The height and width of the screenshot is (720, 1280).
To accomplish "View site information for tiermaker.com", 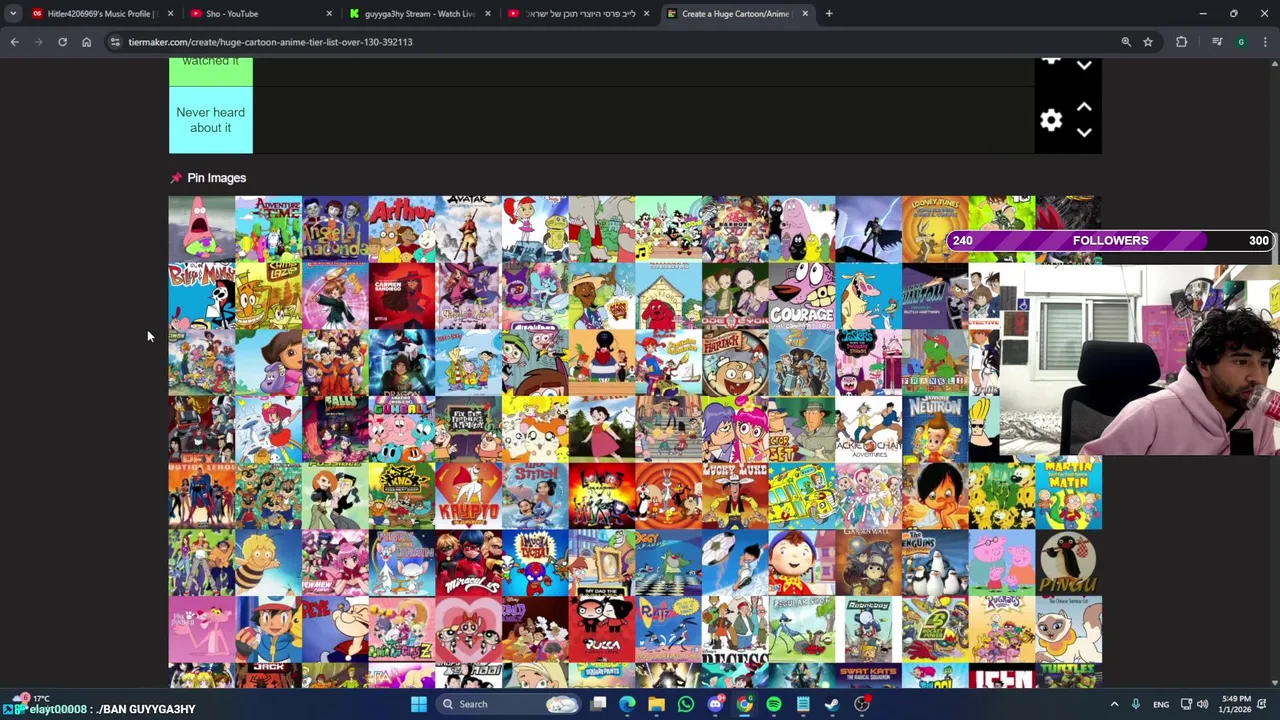I will (115, 42).
